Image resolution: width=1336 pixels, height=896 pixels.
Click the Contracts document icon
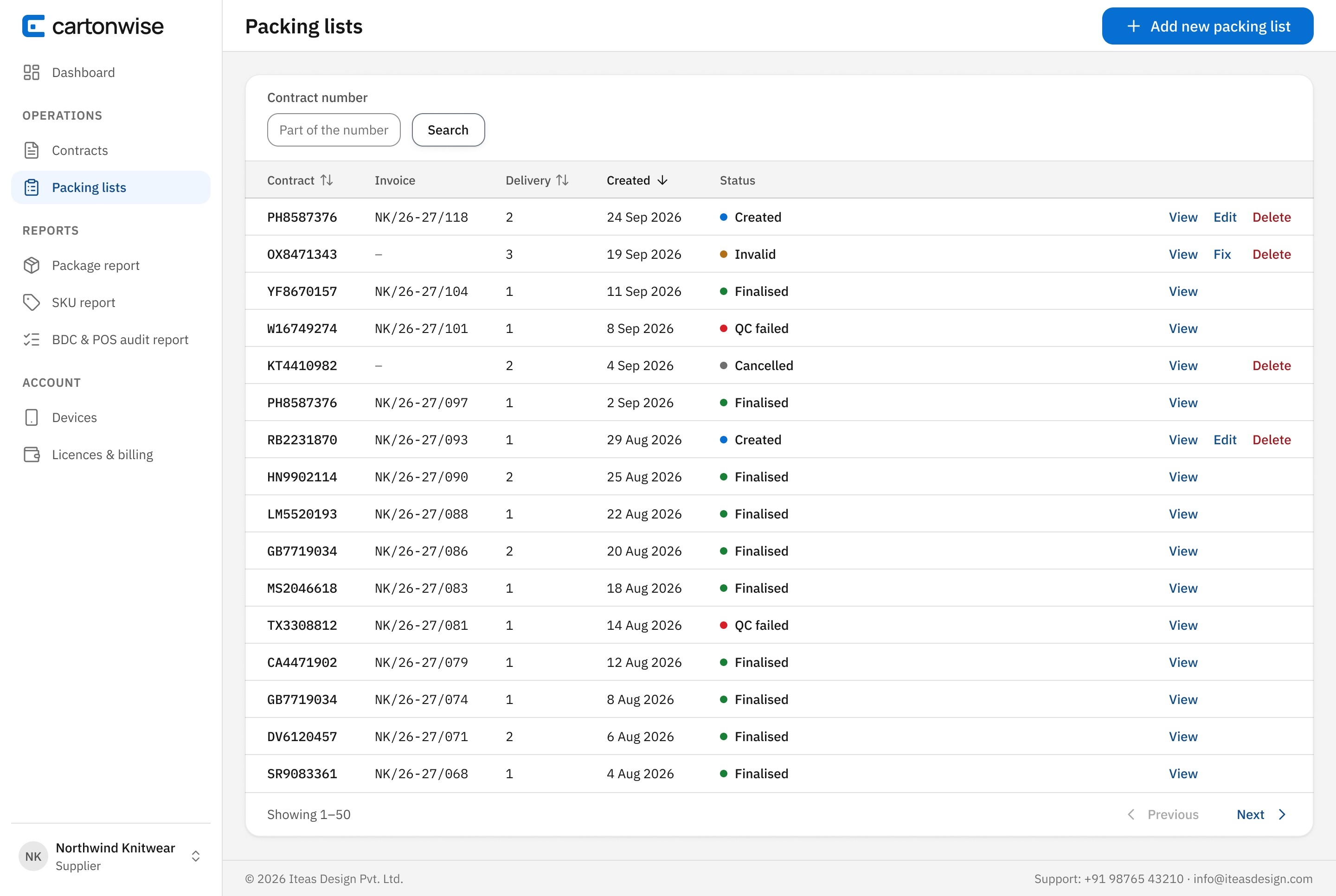32,150
